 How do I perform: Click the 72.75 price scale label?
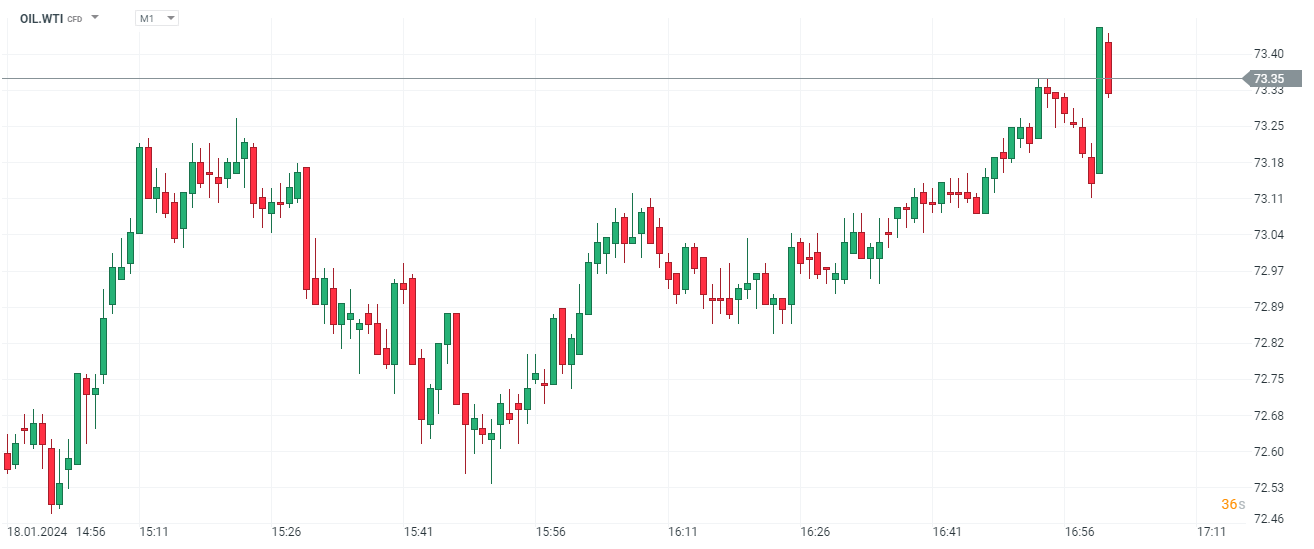click(1269, 379)
